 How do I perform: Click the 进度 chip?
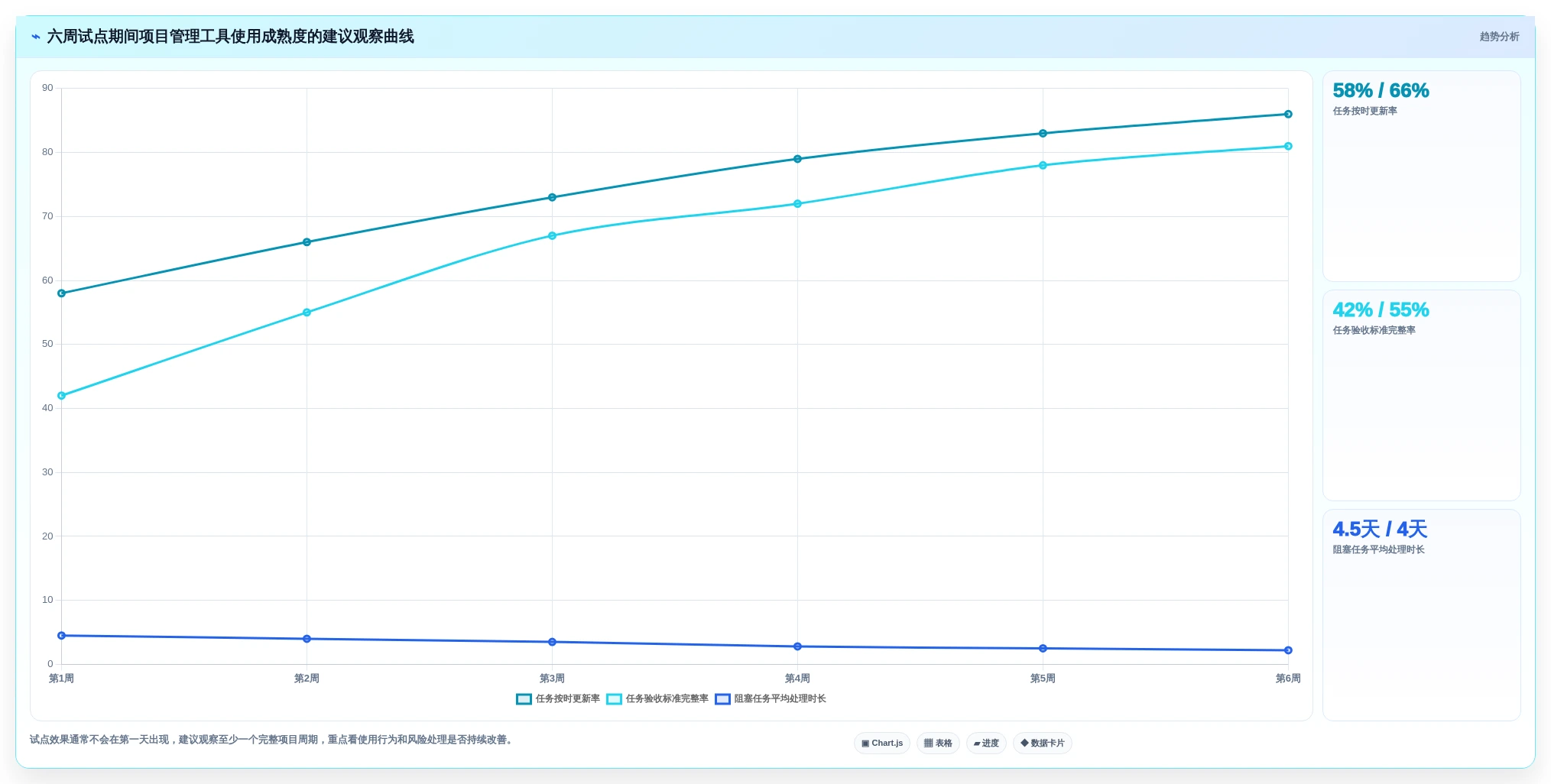986,743
